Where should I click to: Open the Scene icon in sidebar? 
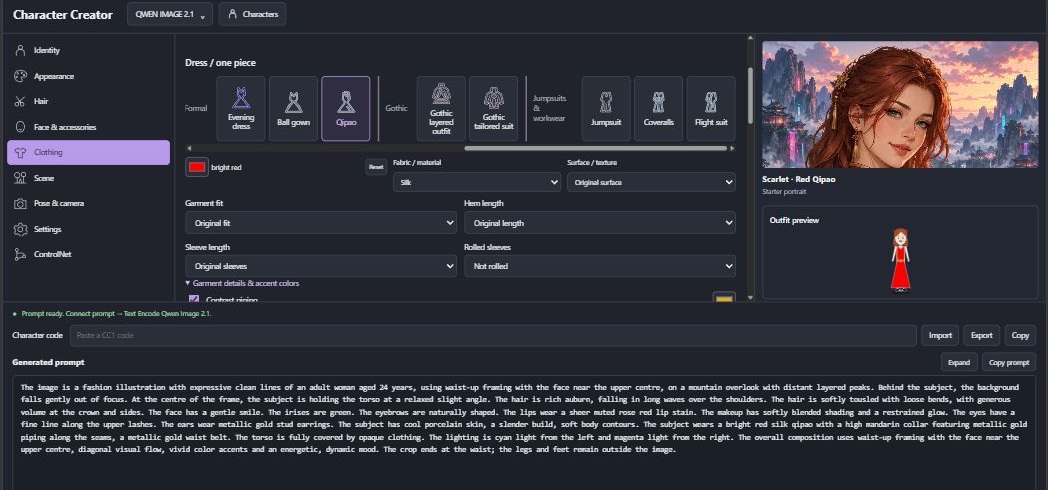point(21,178)
